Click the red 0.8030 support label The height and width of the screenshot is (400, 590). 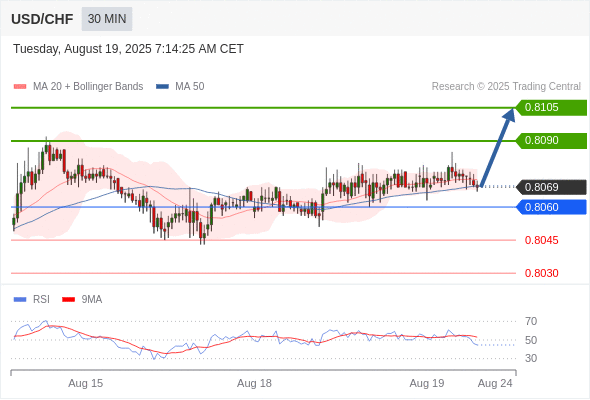[541, 273]
